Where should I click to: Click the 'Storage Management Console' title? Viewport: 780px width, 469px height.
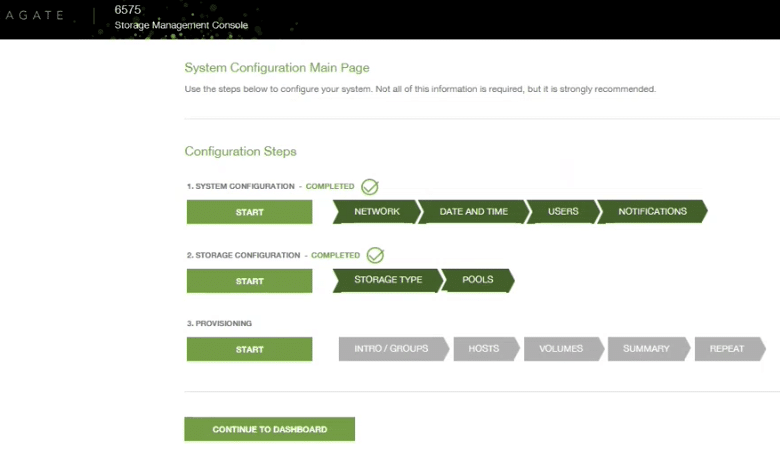[x=181, y=25]
